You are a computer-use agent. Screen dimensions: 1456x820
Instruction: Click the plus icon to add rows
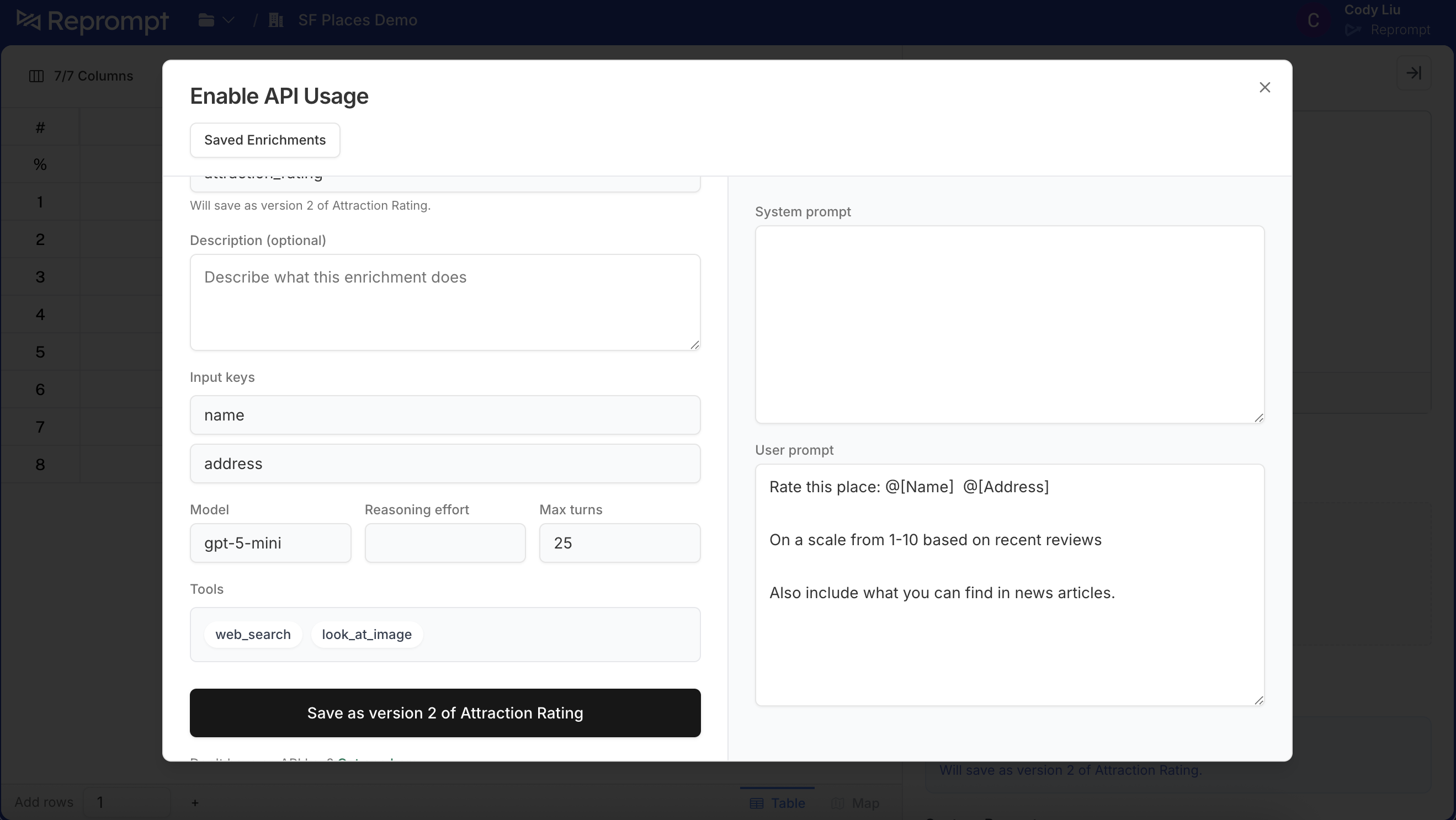click(x=195, y=802)
